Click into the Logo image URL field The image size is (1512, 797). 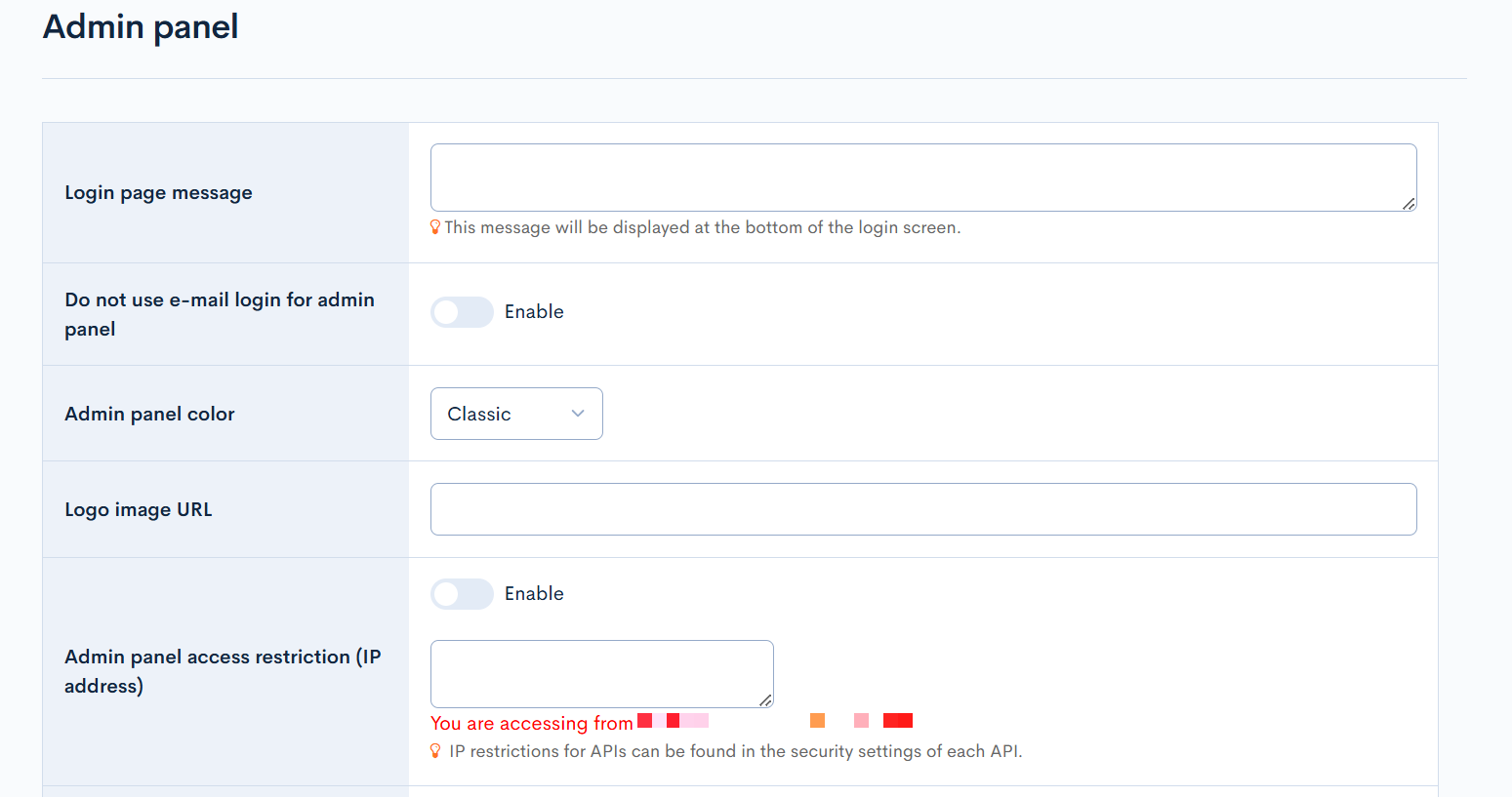(922, 509)
